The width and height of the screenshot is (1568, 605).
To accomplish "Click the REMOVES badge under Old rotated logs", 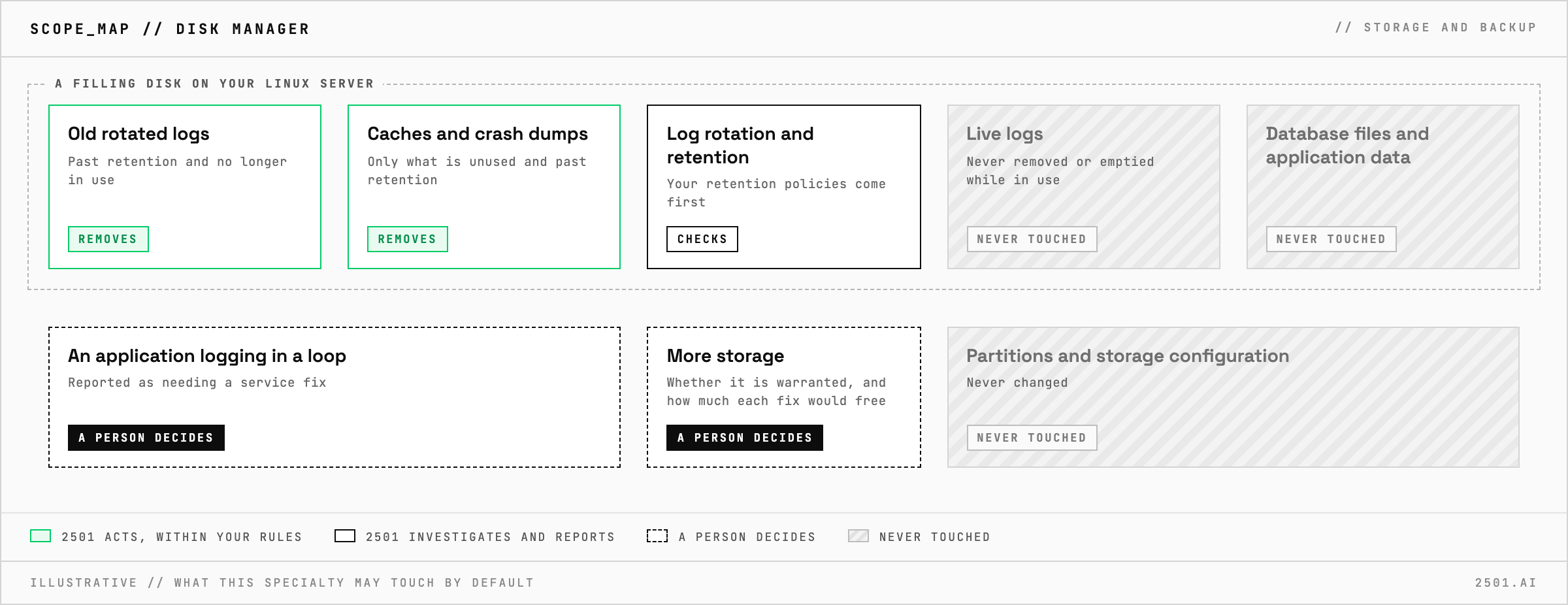I will click(108, 239).
